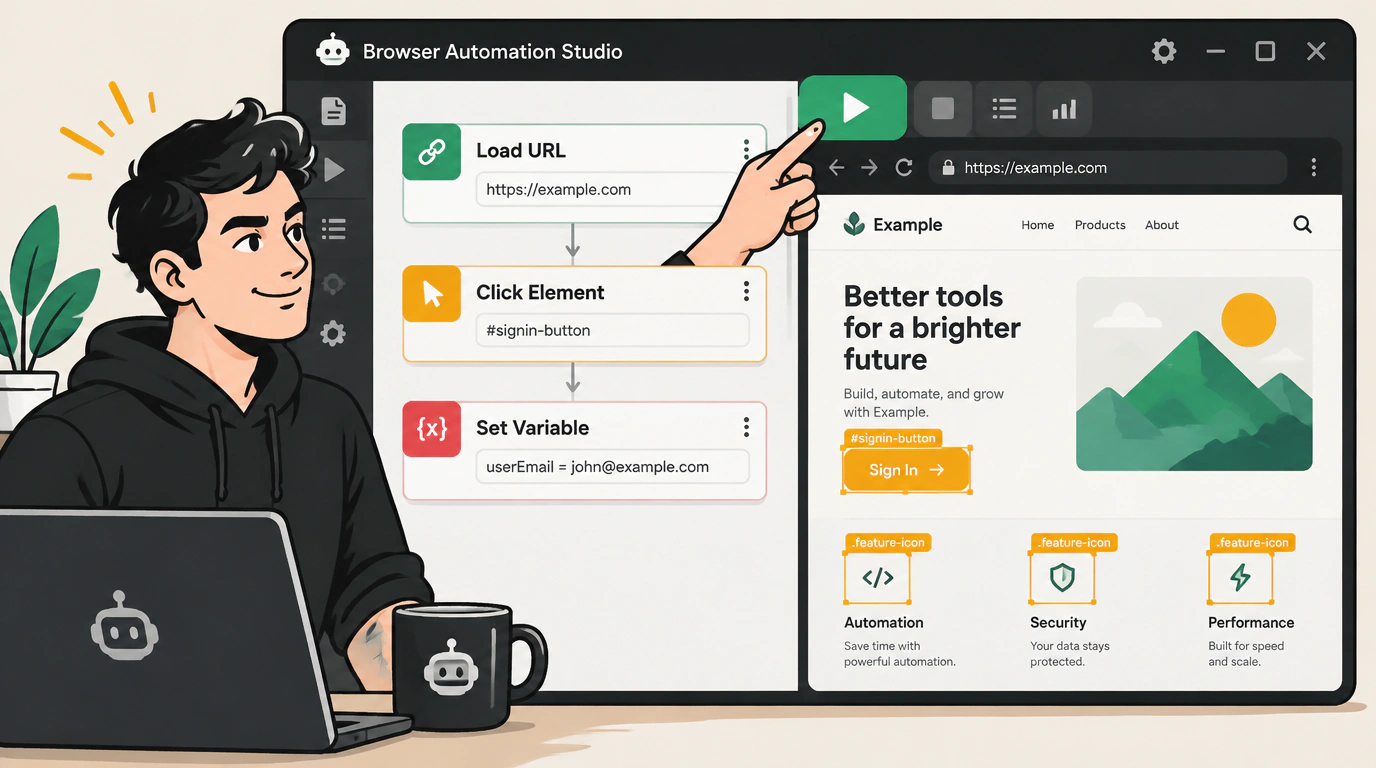Select the play icon in the sidebar
This screenshot has height=768, width=1376.
pyautogui.click(x=334, y=170)
